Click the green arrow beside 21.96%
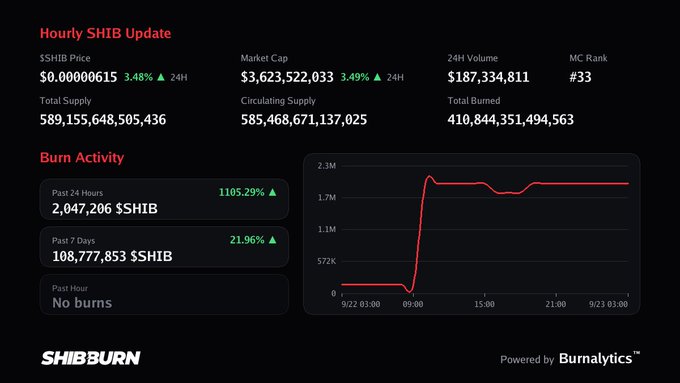Image resolution: width=680 pixels, height=383 pixels. pos(272,239)
